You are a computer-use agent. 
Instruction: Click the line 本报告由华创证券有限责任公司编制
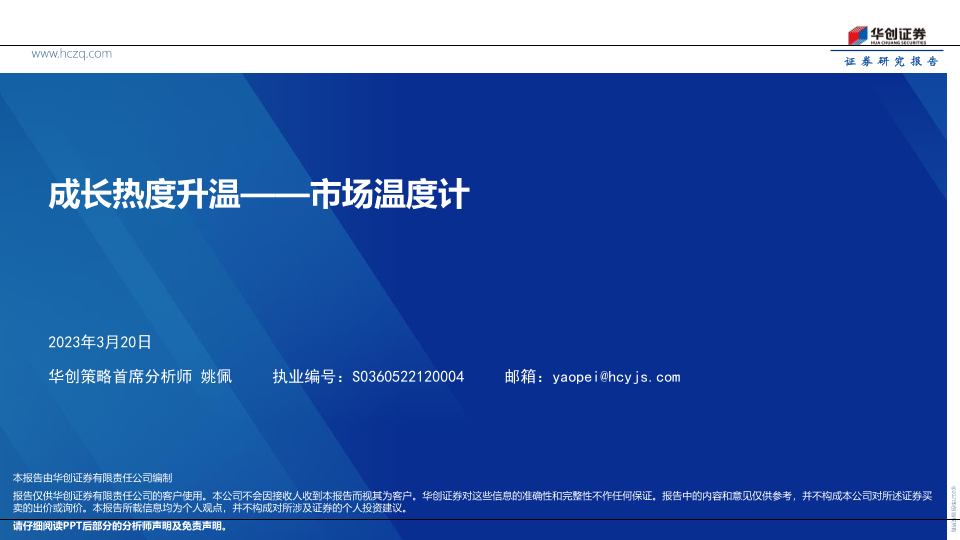(92, 478)
